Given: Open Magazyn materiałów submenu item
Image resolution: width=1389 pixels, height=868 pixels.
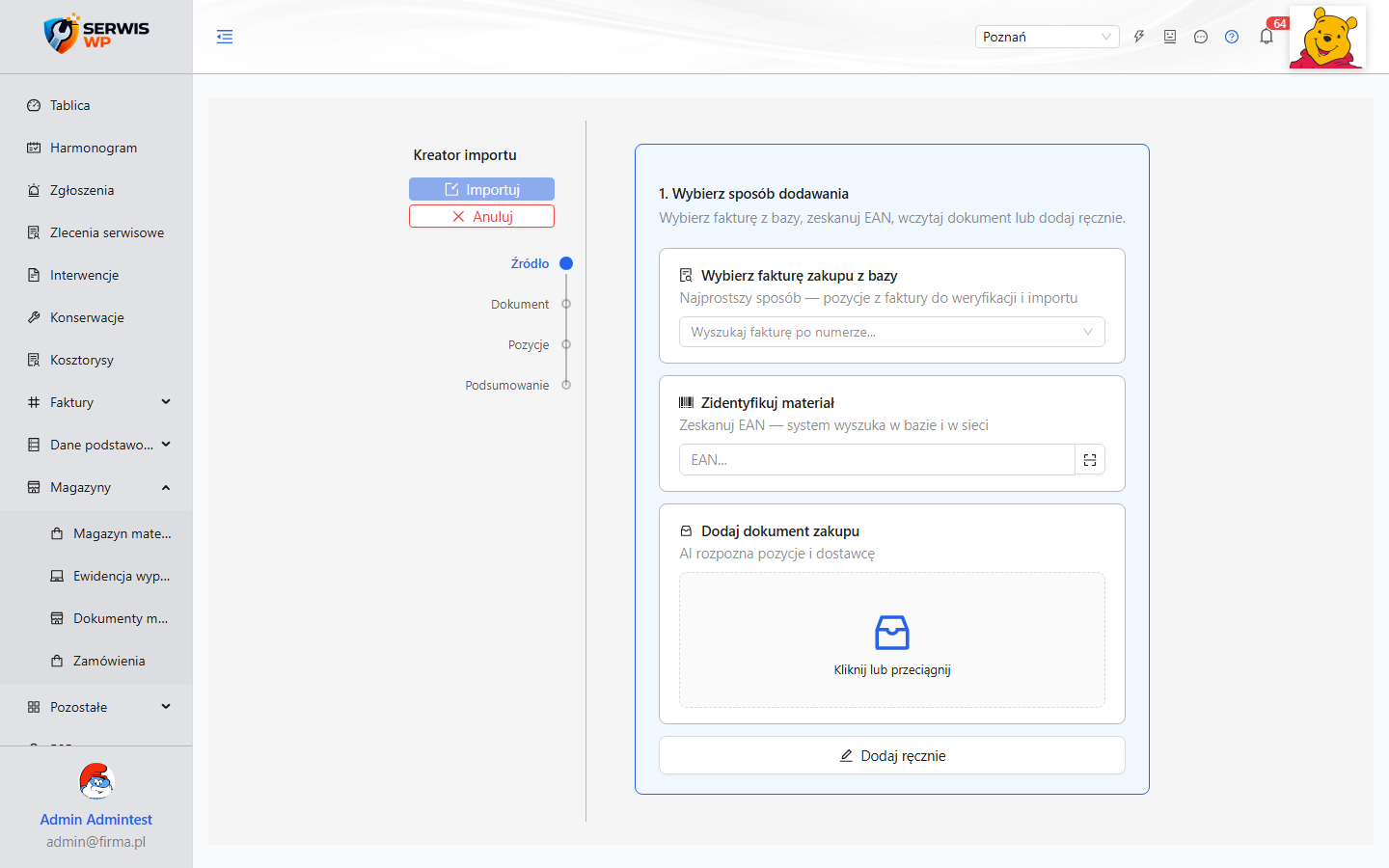Looking at the screenshot, I should [x=96, y=533].
